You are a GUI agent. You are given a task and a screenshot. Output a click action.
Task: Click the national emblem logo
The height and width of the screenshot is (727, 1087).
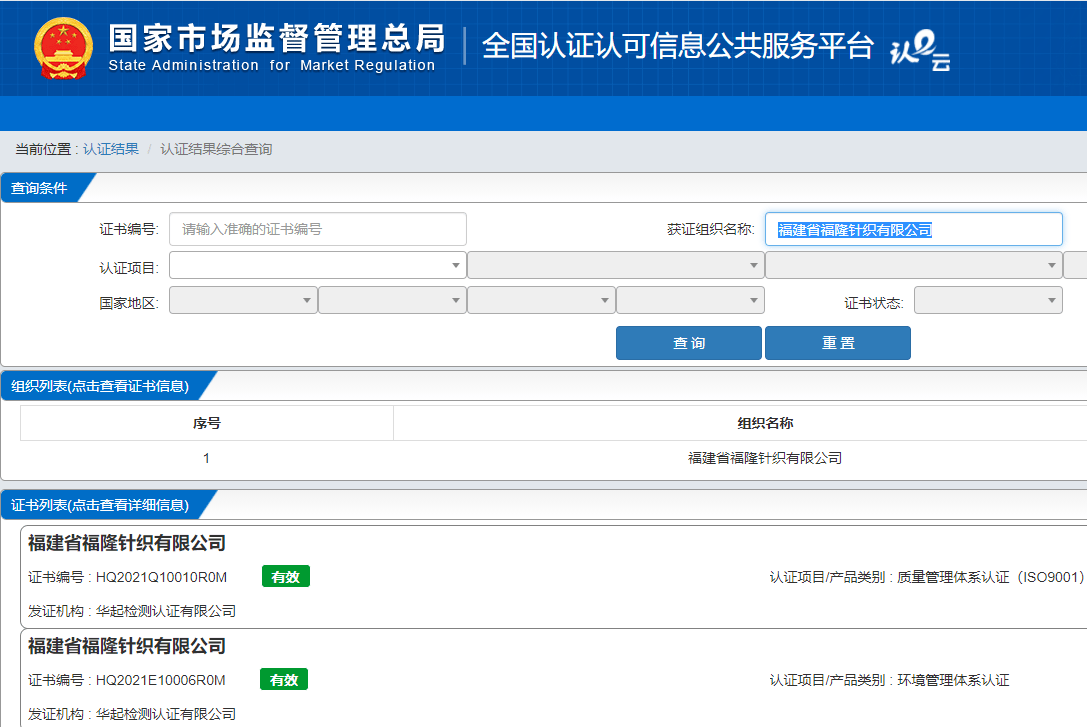[x=63, y=48]
